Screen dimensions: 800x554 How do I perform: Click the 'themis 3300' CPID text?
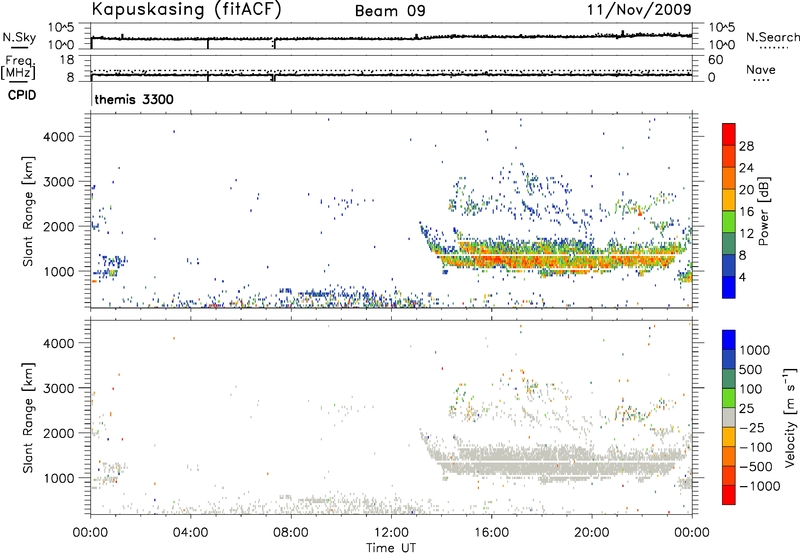(x=134, y=99)
